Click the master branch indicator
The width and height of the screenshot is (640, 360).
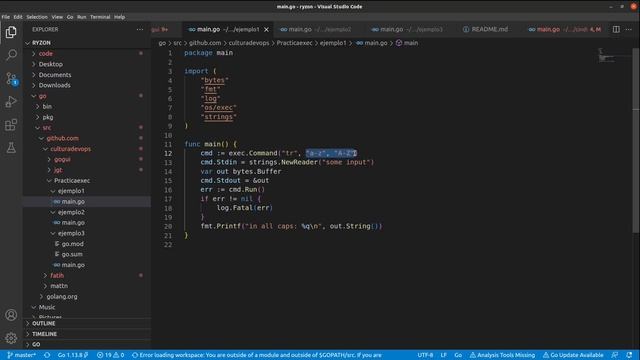coord(22,355)
